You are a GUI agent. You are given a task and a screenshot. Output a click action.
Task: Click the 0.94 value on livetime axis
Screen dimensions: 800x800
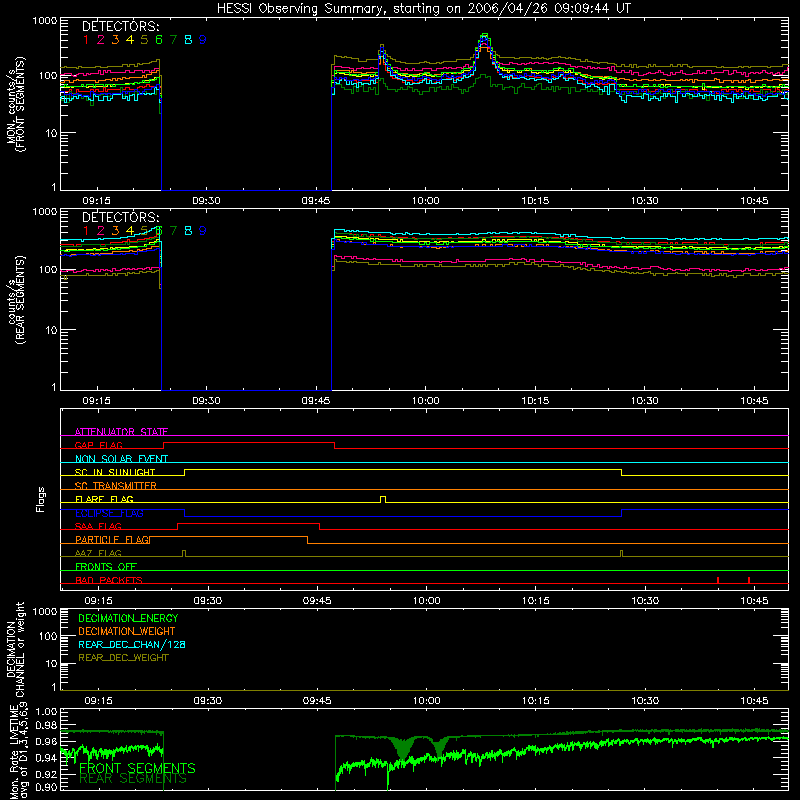46,758
